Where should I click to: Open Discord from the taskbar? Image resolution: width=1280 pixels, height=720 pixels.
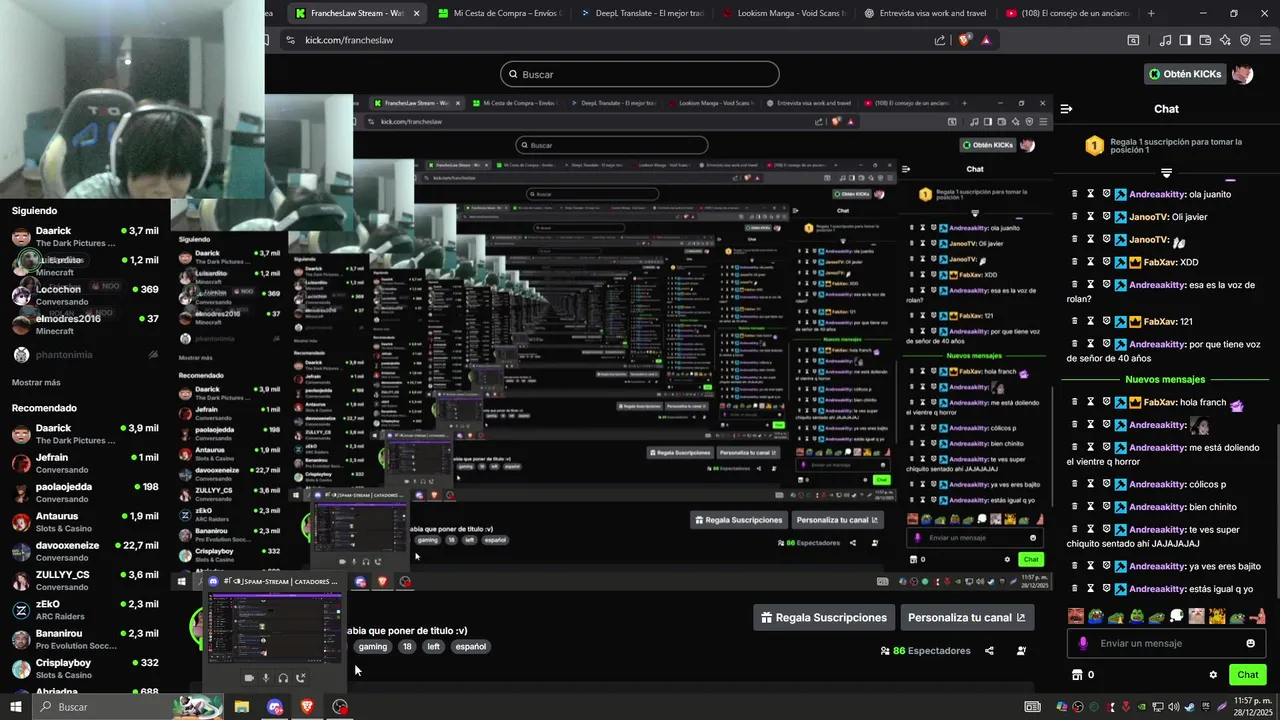pos(275,707)
